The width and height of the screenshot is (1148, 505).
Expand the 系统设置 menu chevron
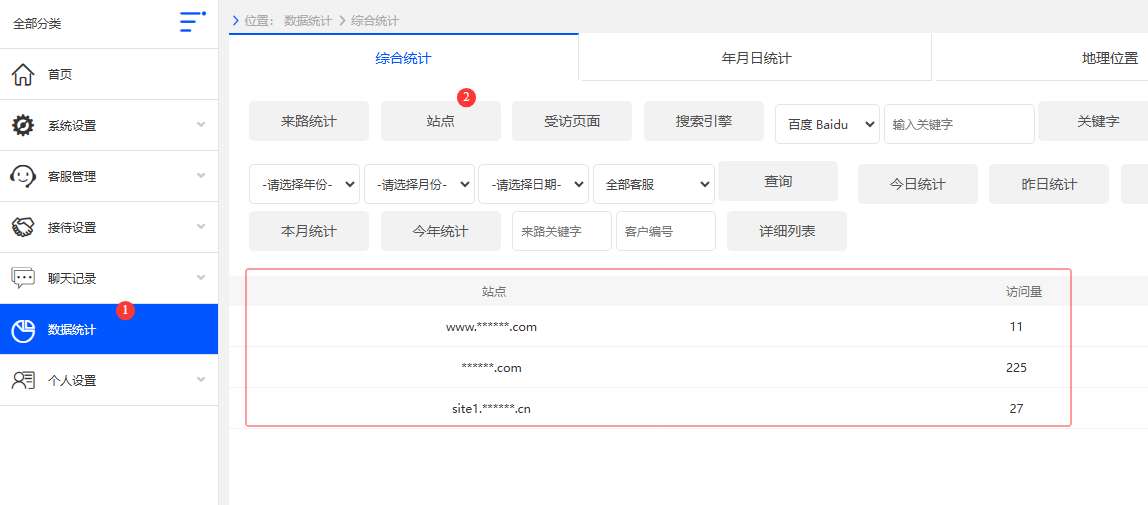(x=201, y=125)
